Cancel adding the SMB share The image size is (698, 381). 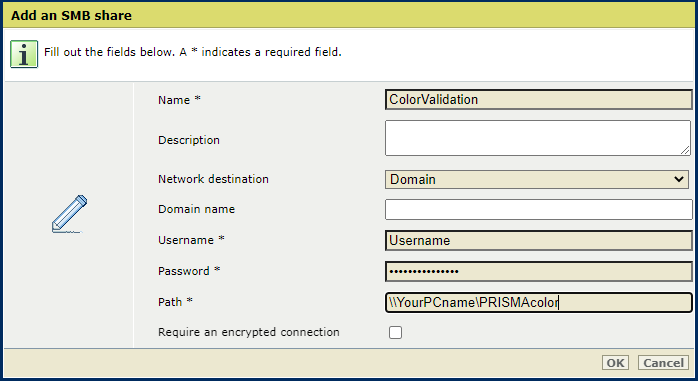663,363
